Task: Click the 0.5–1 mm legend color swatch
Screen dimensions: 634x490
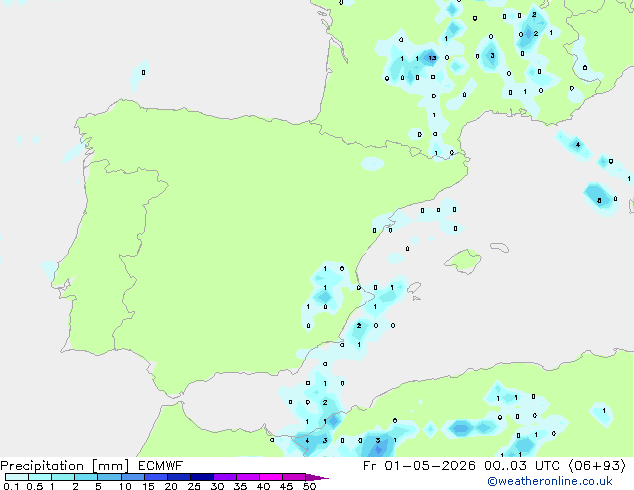Action: tap(40, 477)
